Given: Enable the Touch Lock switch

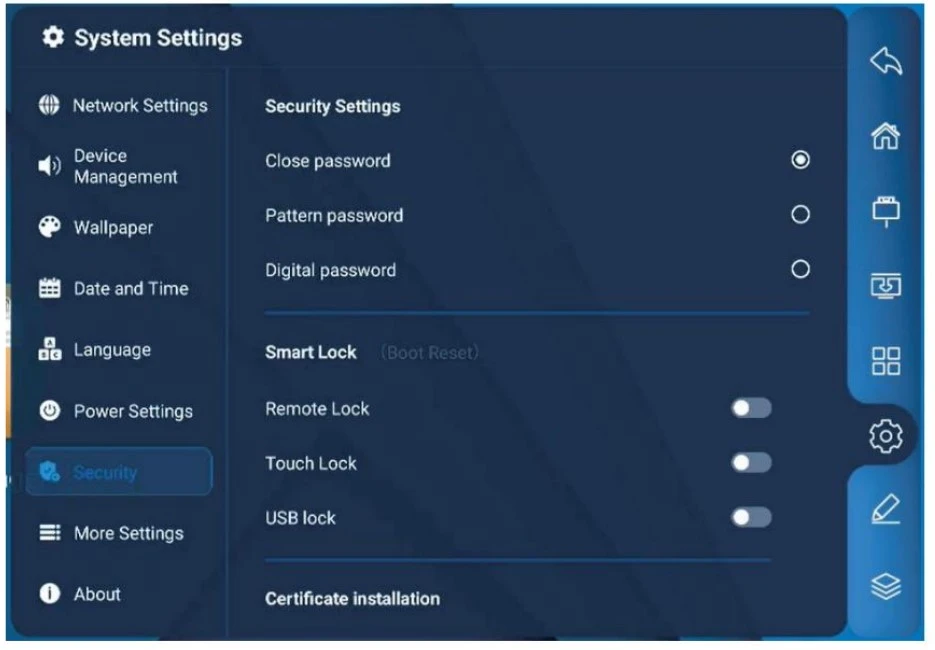Looking at the screenshot, I should 751,463.
